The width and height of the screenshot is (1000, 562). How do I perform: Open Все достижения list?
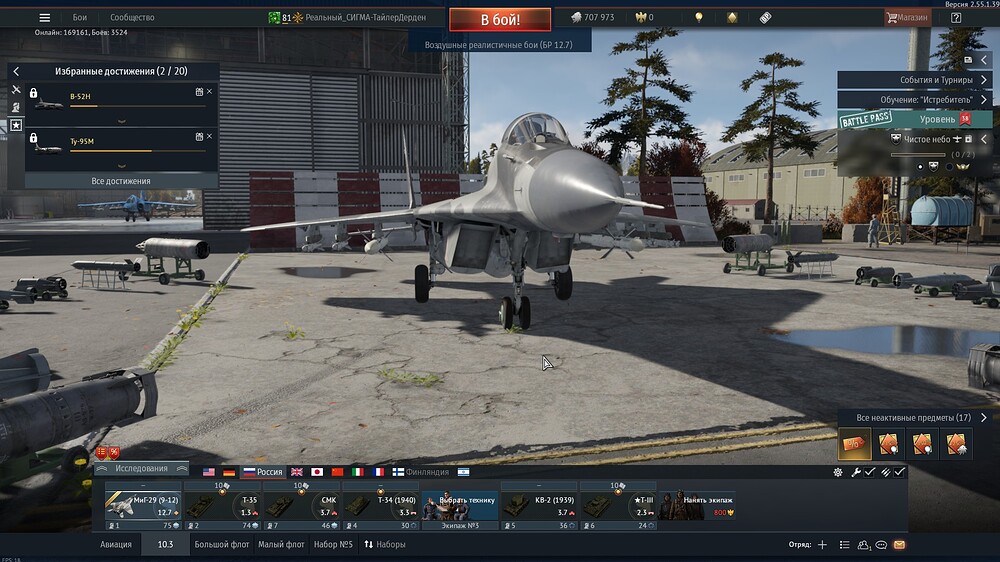tap(121, 181)
